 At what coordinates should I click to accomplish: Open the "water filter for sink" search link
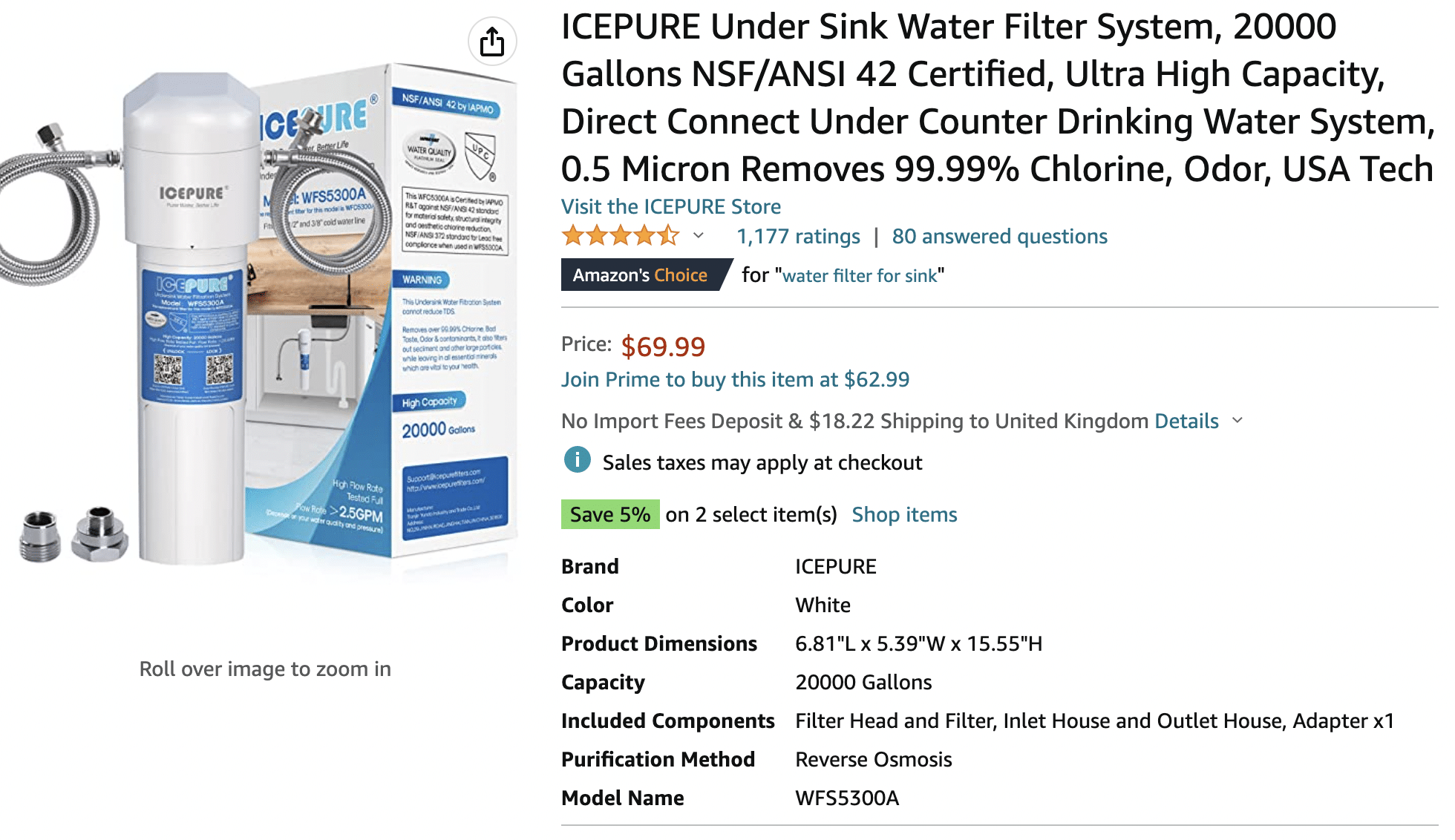click(860, 276)
